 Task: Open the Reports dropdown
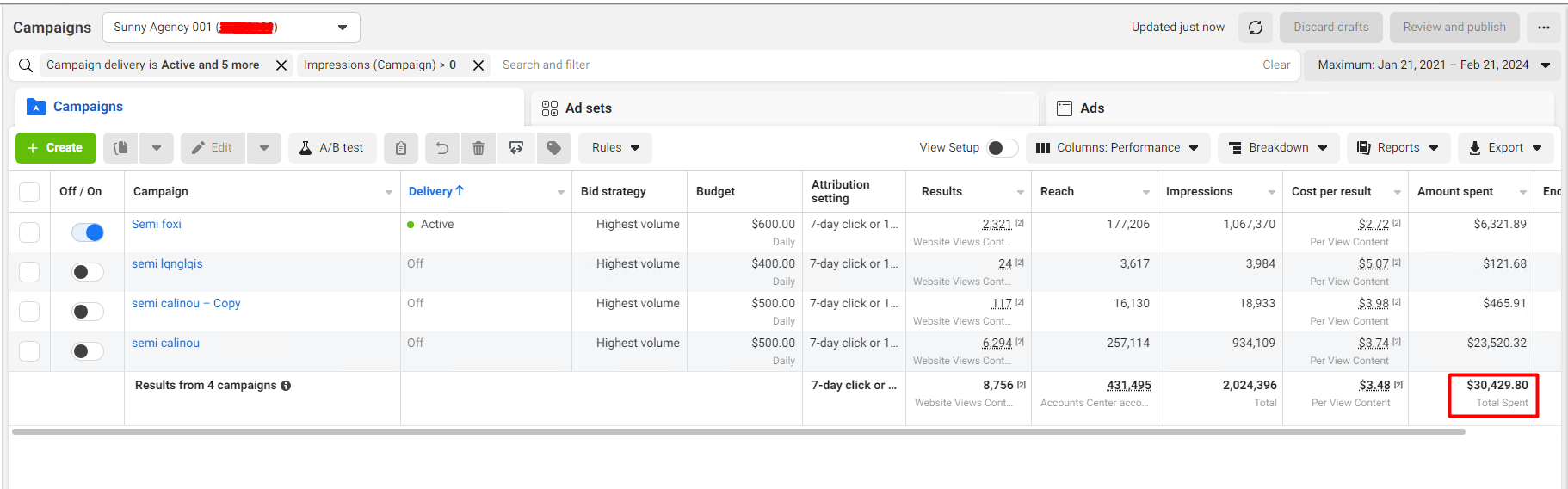click(1398, 148)
